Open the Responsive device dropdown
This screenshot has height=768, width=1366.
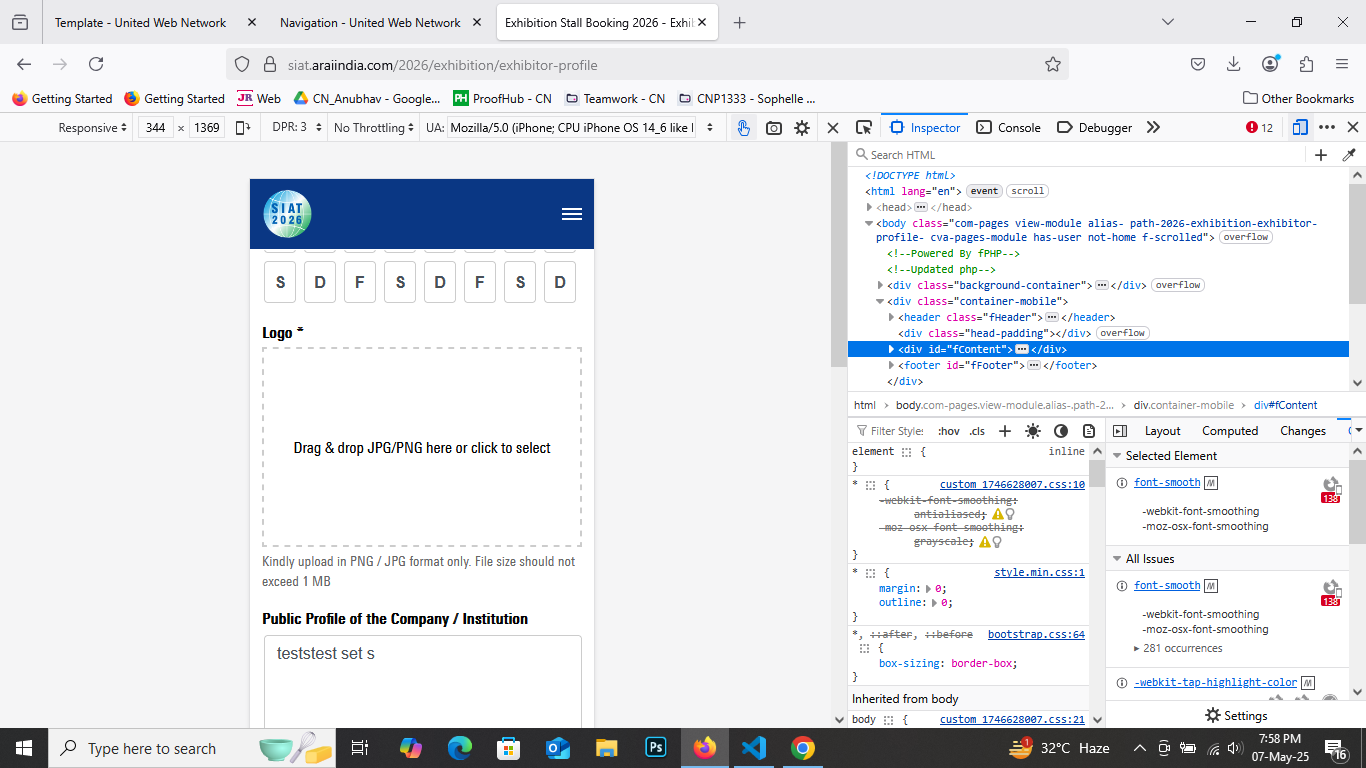click(x=92, y=128)
